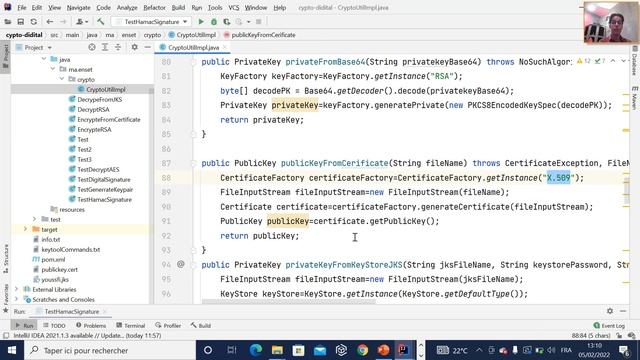Viewport: 640px width, 360px height.
Task: Expand External Libraries node
Action: click(x=16, y=289)
